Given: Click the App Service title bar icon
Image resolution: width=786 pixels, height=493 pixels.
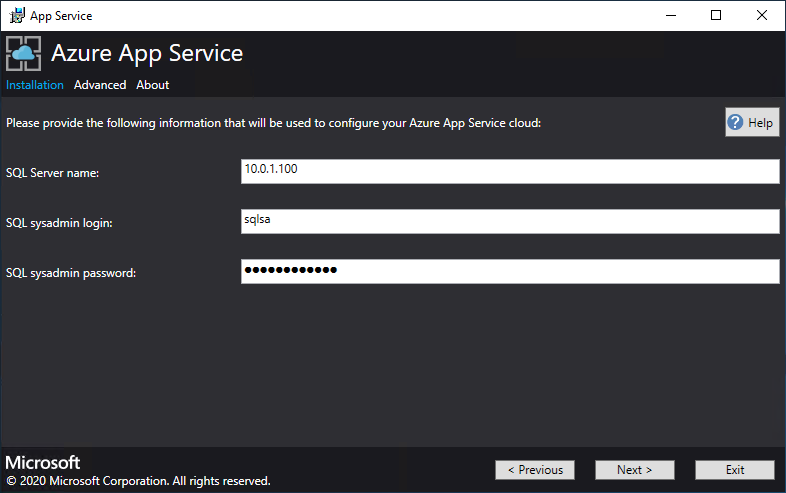Looking at the screenshot, I should coord(17,15).
